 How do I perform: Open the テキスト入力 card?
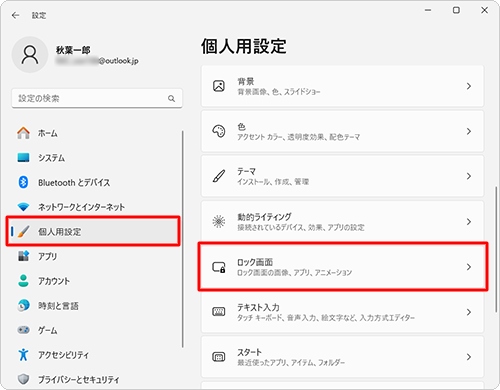point(342,312)
